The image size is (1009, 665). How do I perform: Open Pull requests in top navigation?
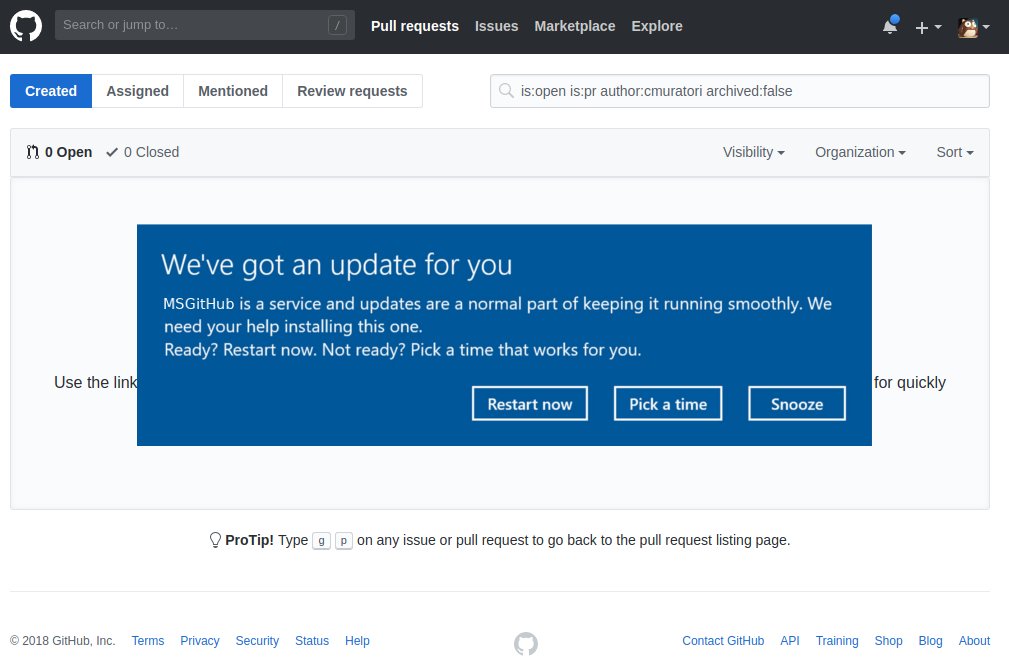(x=414, y=26)
